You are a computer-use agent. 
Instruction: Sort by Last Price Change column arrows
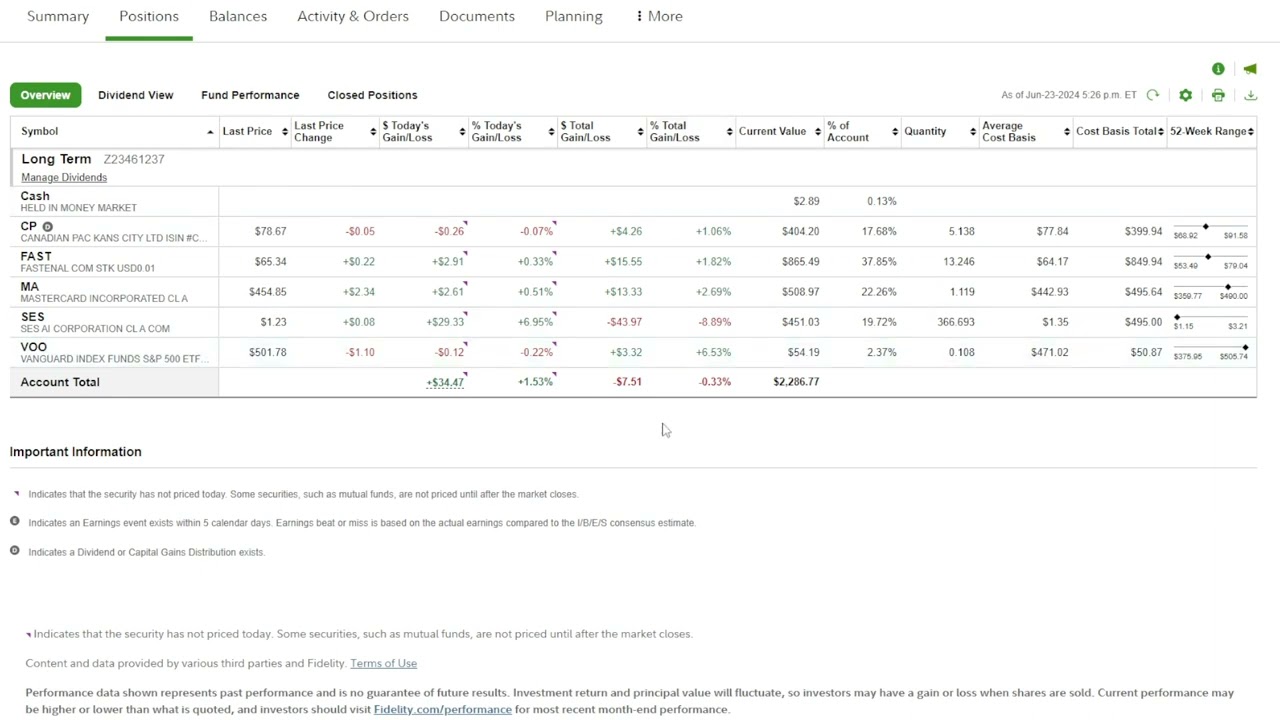point(374,132)
